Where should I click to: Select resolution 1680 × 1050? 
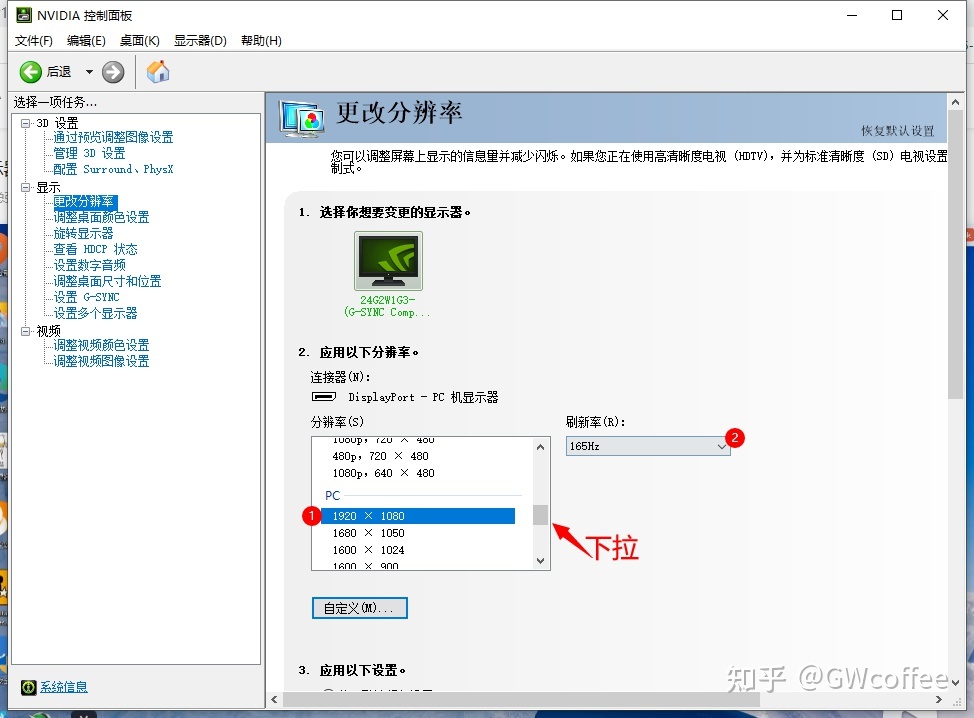pos(368,533)
